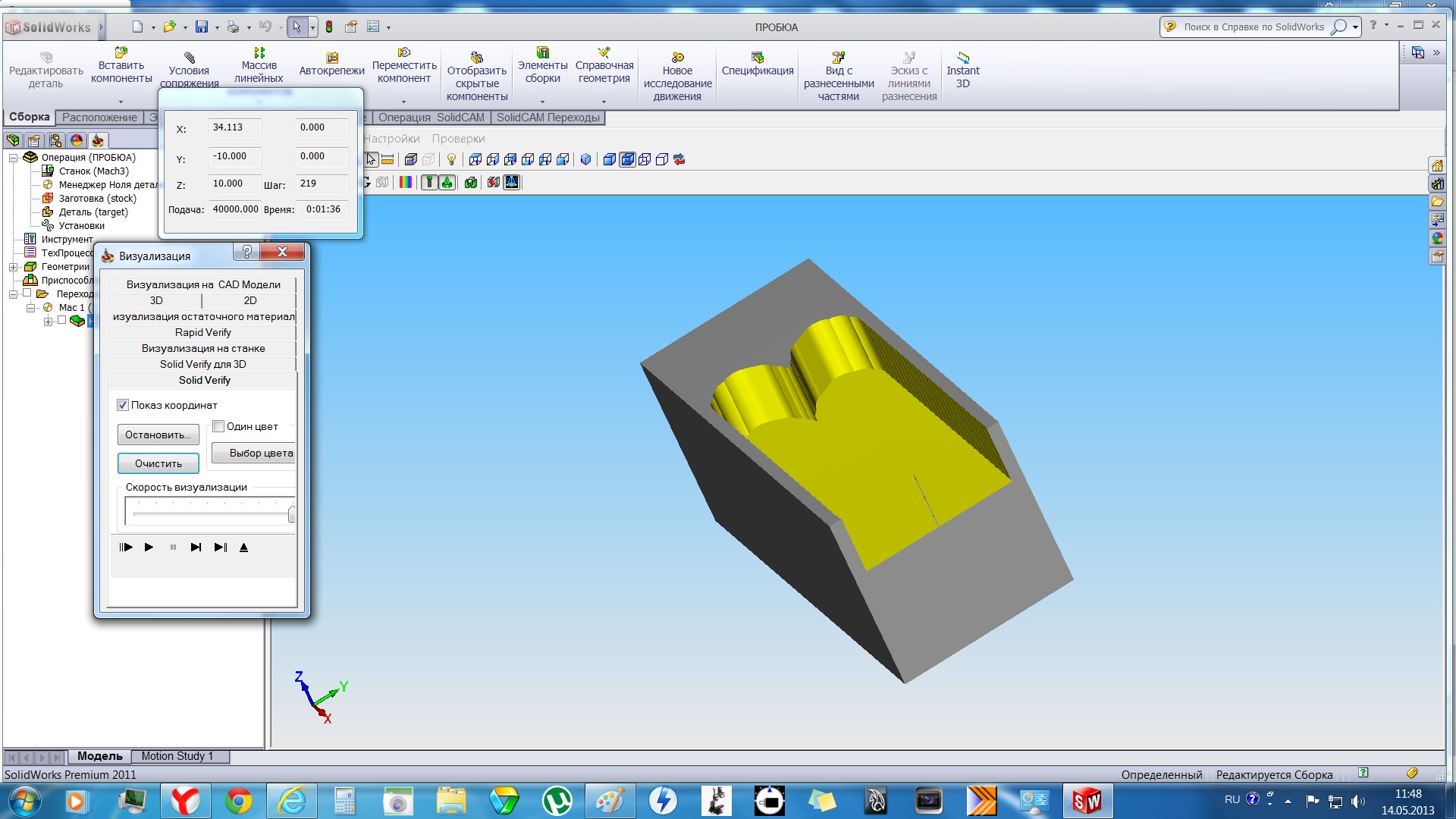
Task: Switch to the Motion Study 1 tab
Action: click(177, 756)
